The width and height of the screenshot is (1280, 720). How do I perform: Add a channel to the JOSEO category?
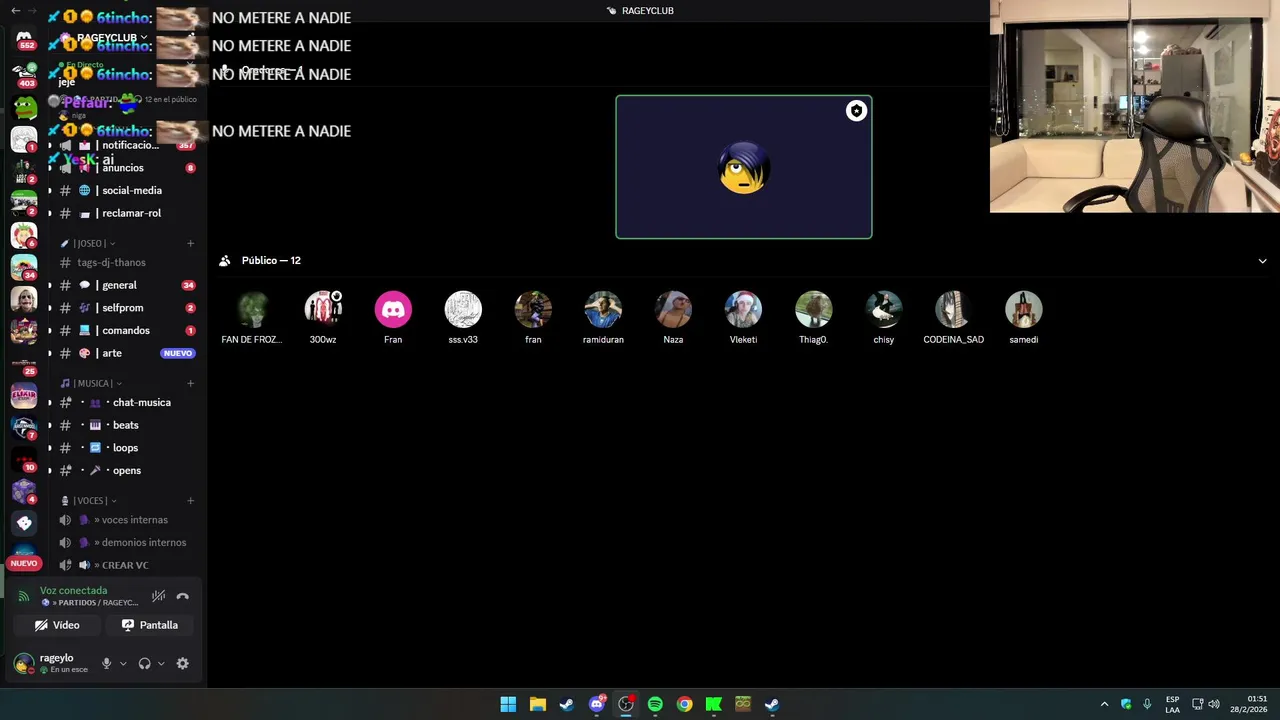point(190,243)
